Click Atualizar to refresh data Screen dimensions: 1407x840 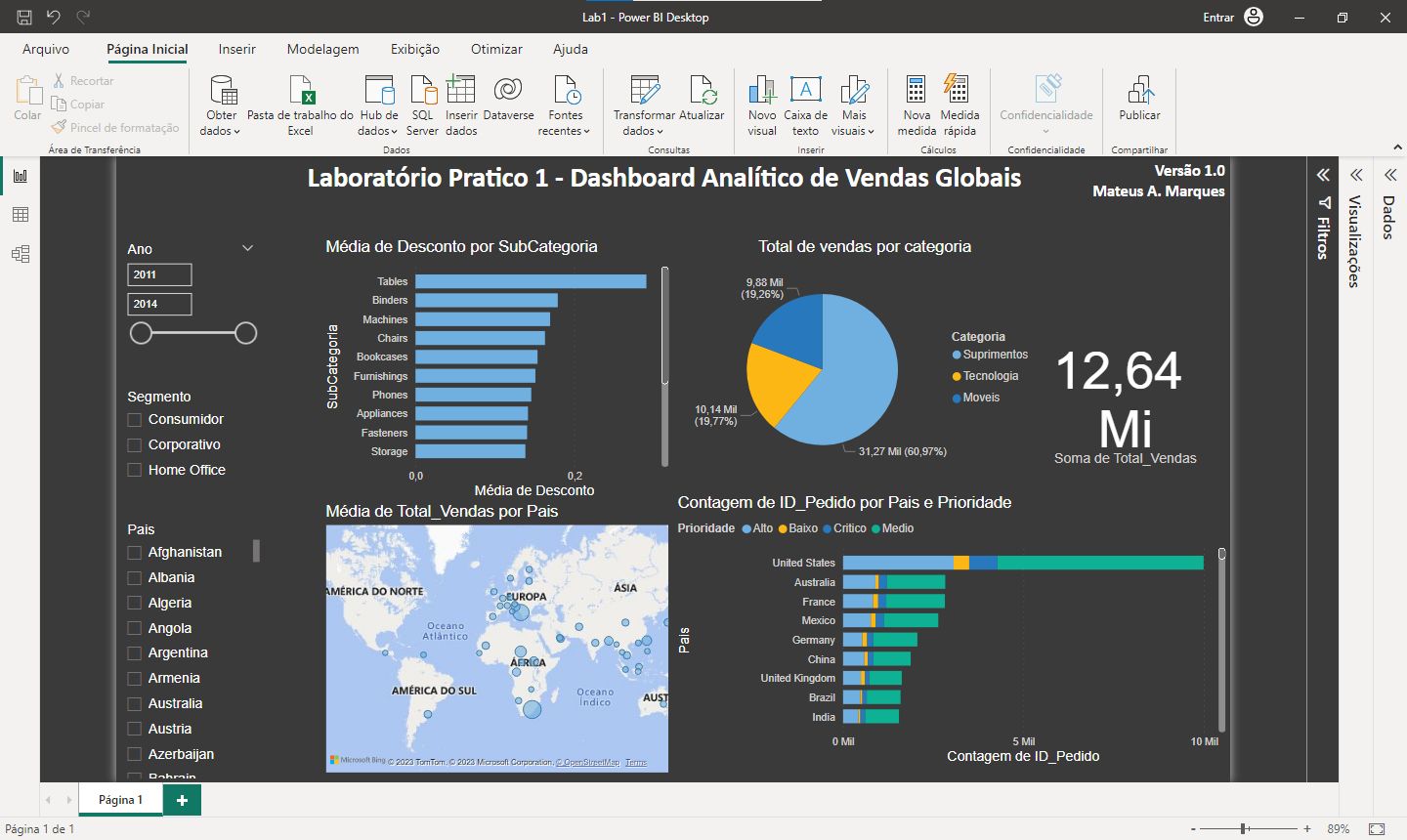[x=703, y=98]
